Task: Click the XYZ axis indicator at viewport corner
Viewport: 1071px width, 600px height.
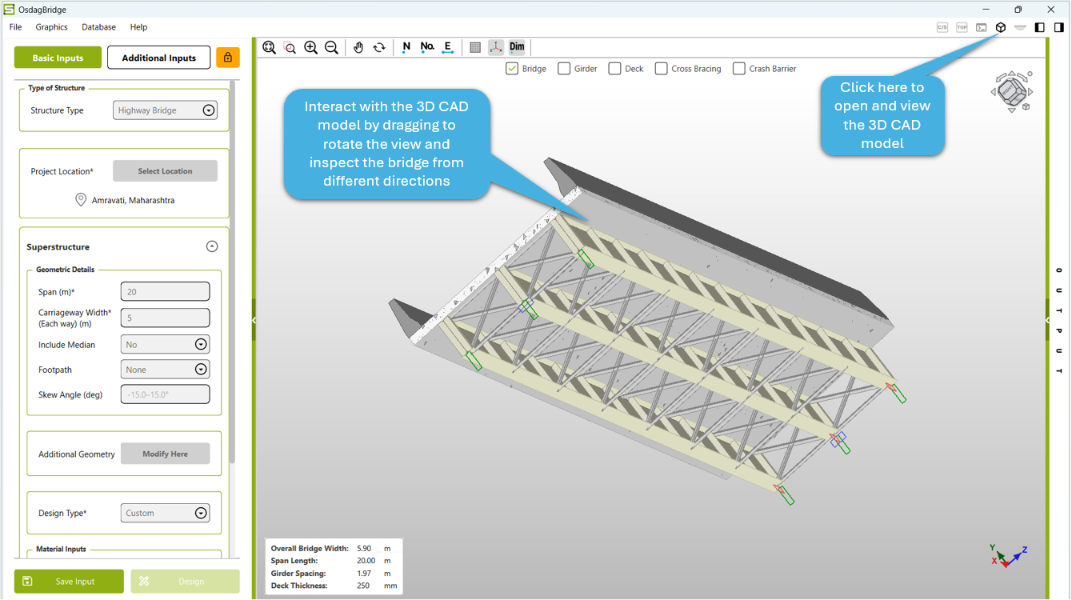Action: coord(1008,555)
